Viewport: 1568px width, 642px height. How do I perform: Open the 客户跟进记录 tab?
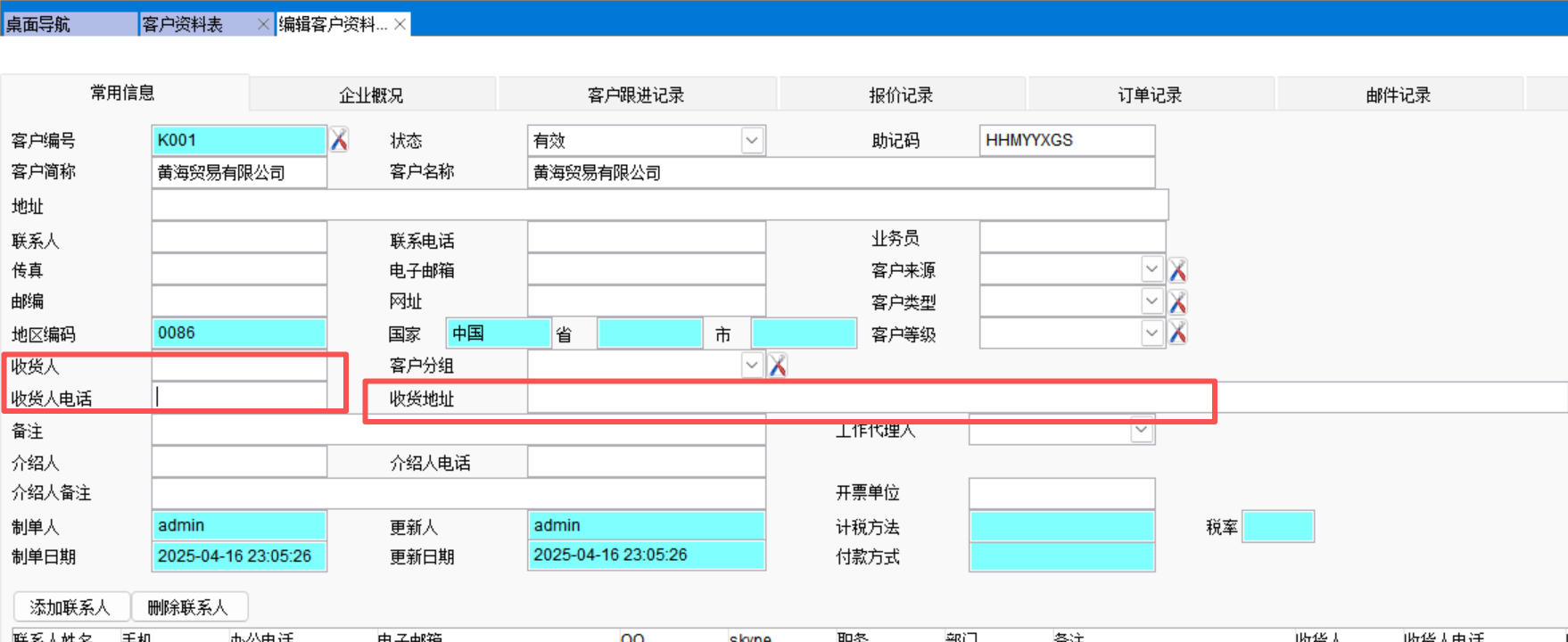tap(636, 95)
